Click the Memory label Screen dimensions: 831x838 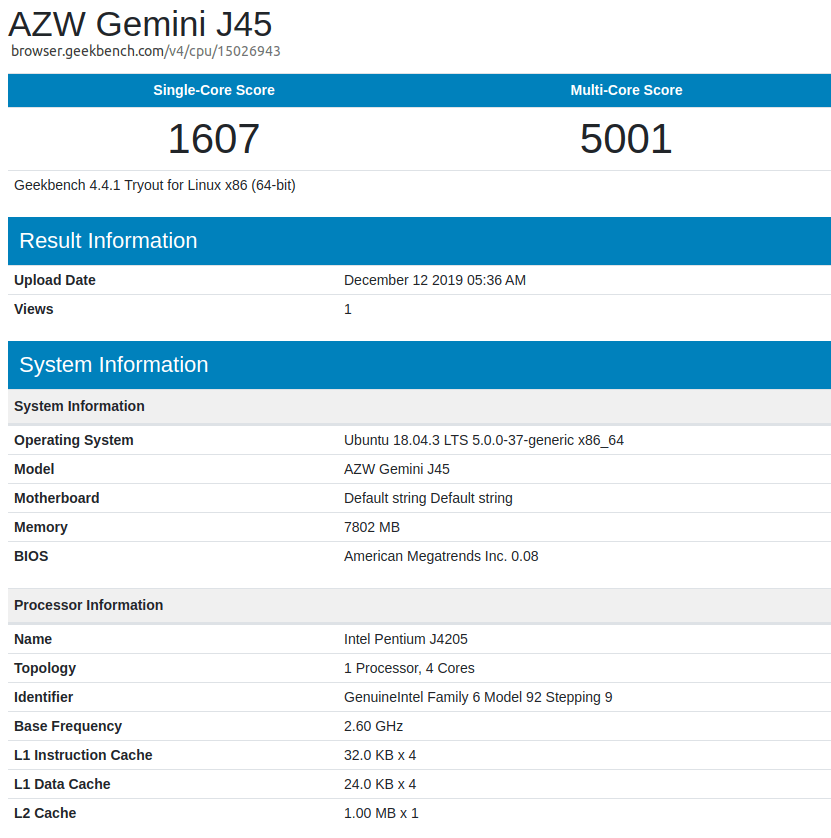point(41,527)
